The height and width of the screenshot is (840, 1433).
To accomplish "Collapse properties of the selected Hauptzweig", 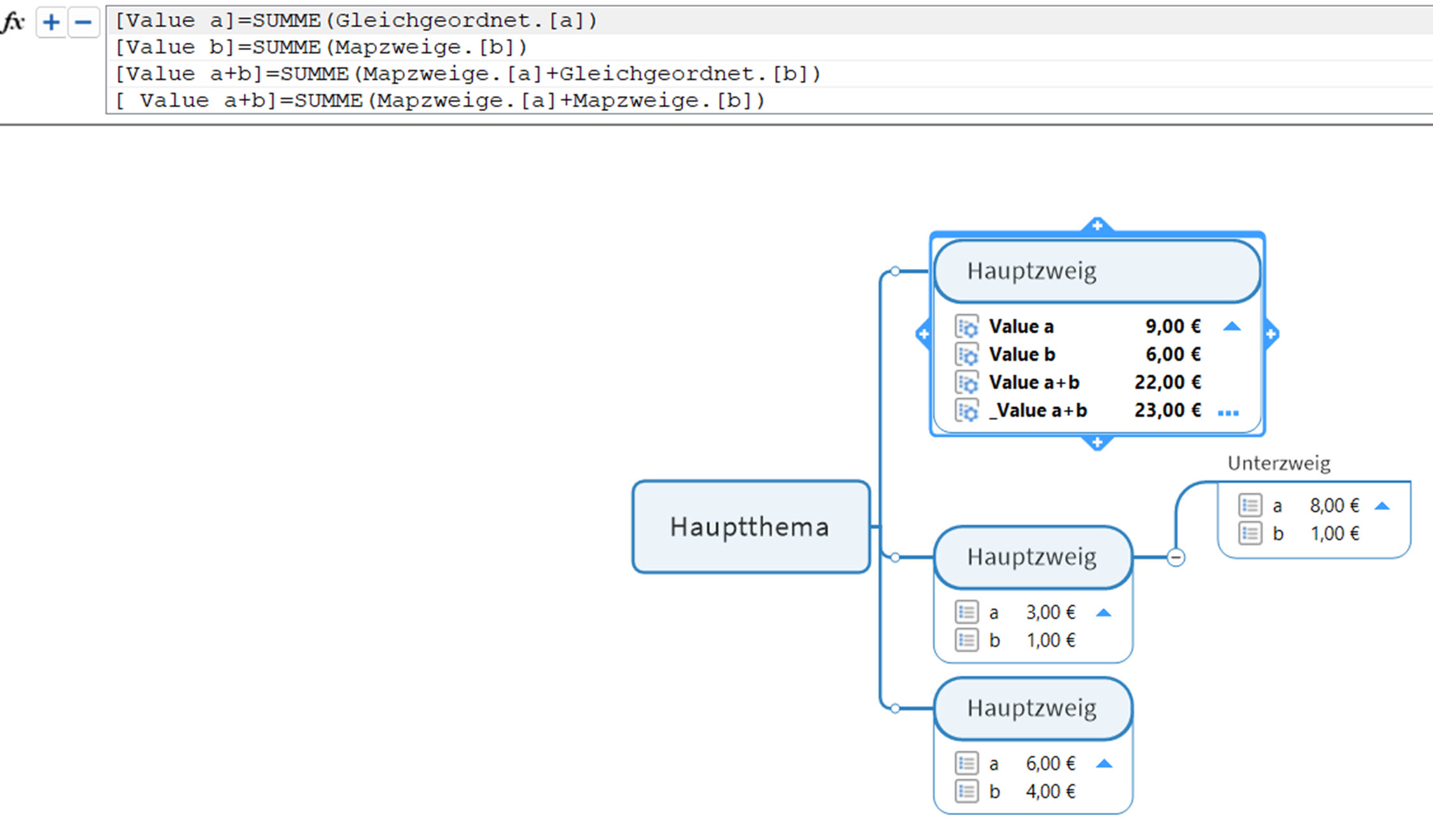I will click(x=1231, y=327).
